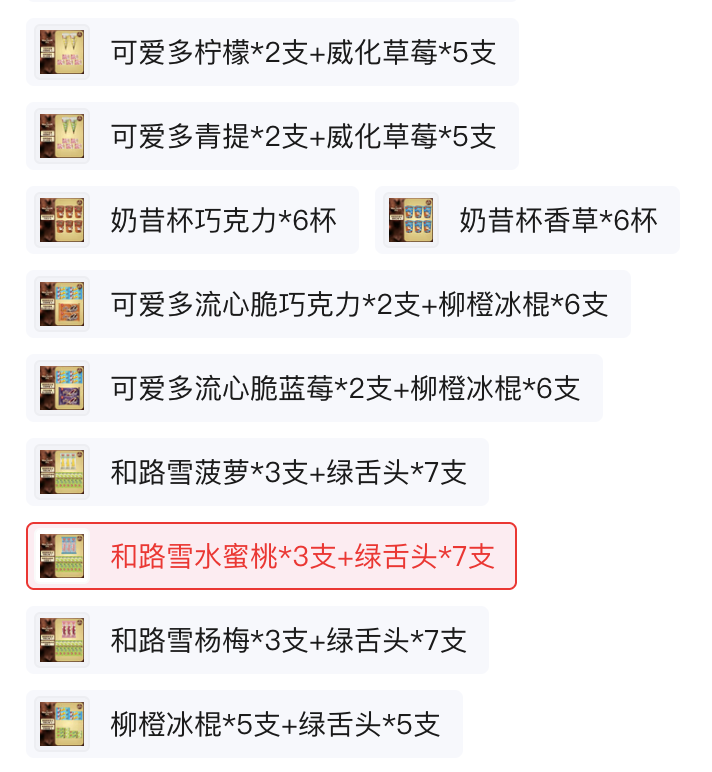
Task: Tap thumbnail of 和路雪杨梅 option
Action: [62, 640]
